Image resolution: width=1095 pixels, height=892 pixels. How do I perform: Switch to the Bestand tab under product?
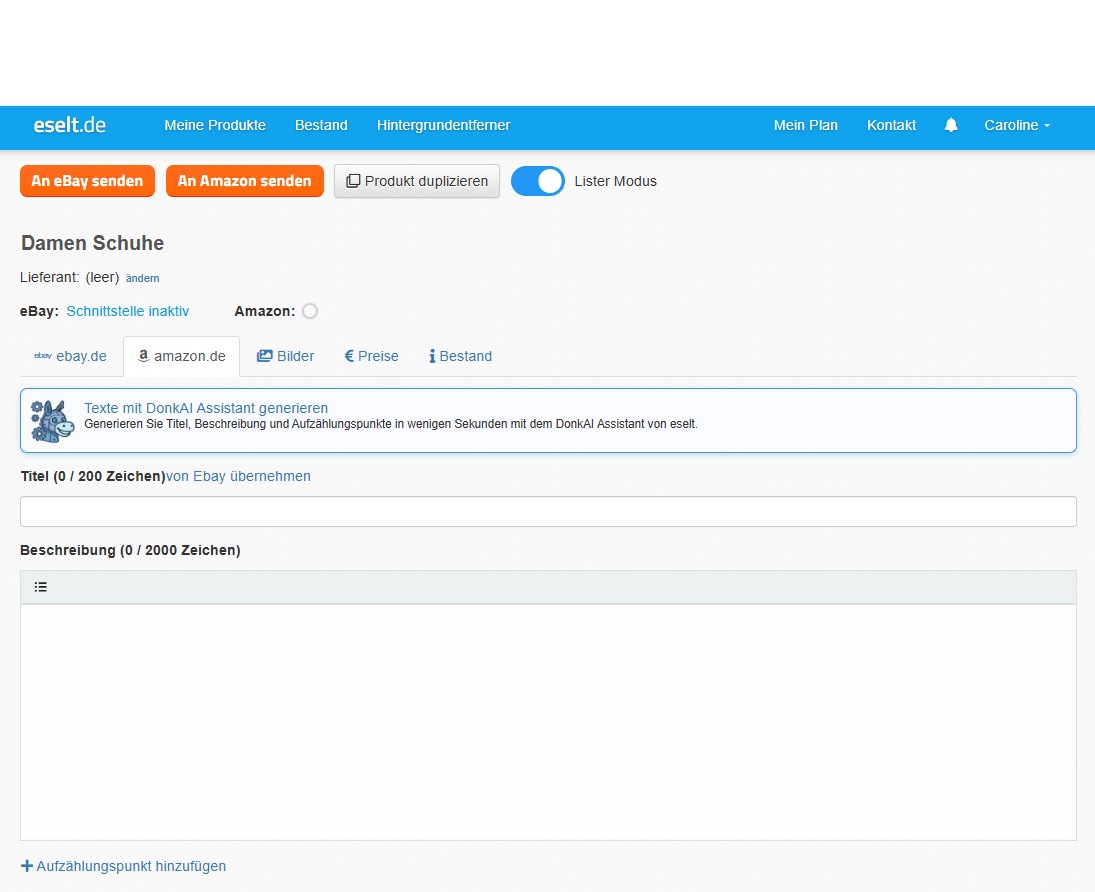click(x=460, y=356)
